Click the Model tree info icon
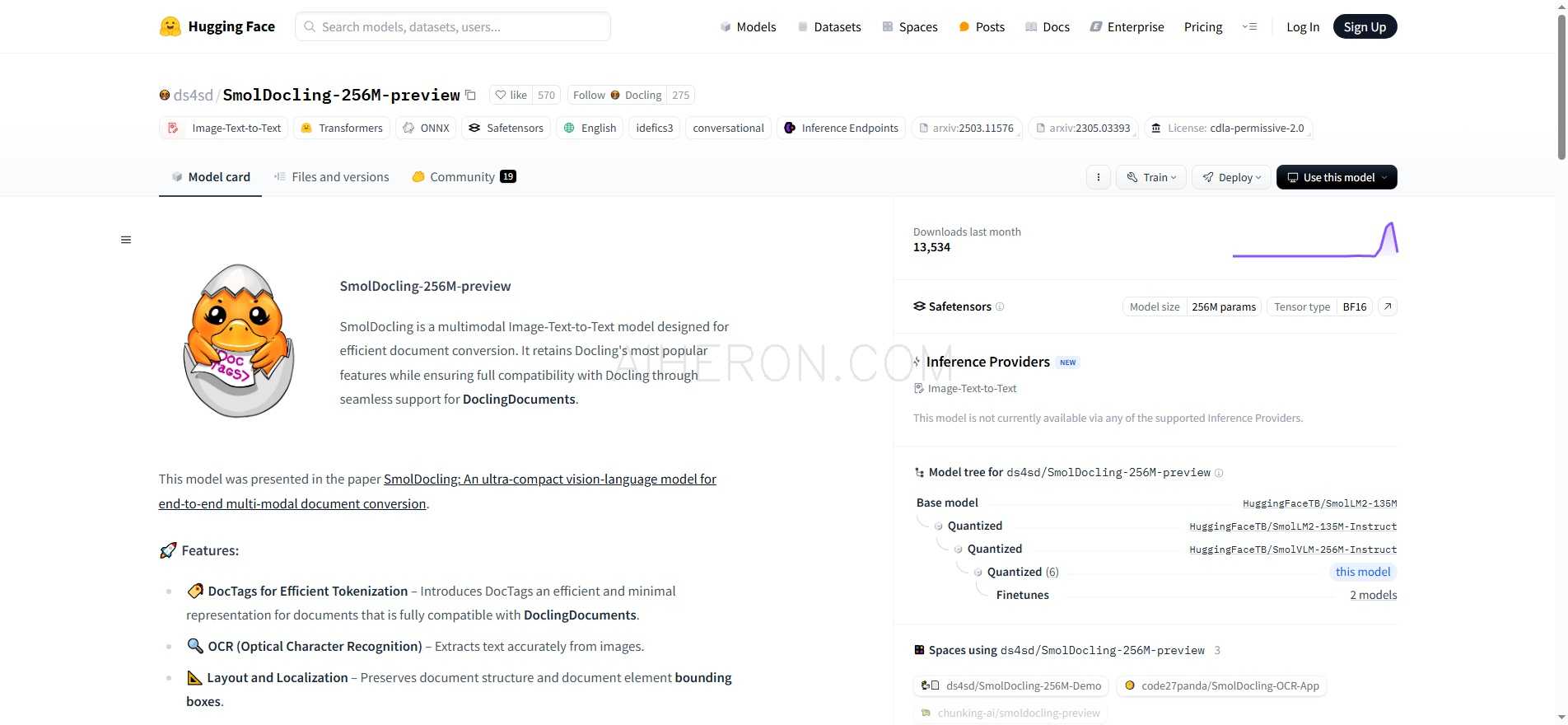Image resolution: width=1568 pixels, height=725 pixels. (x=1219, y=473)
